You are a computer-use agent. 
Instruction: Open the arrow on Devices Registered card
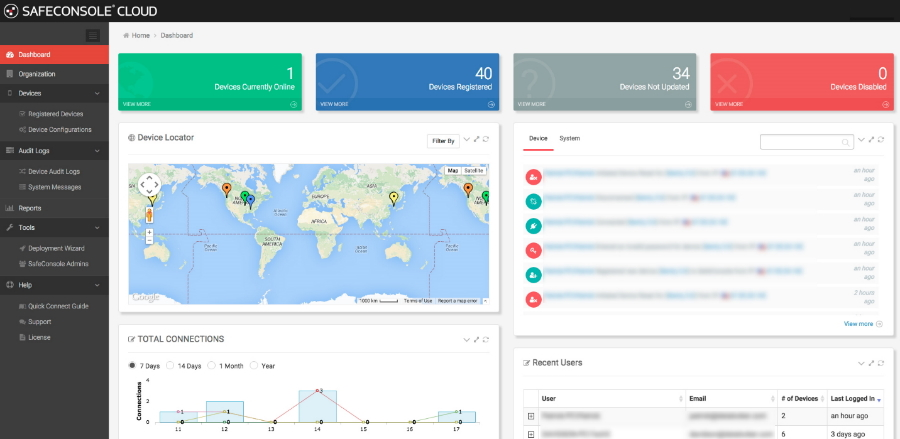491,104
